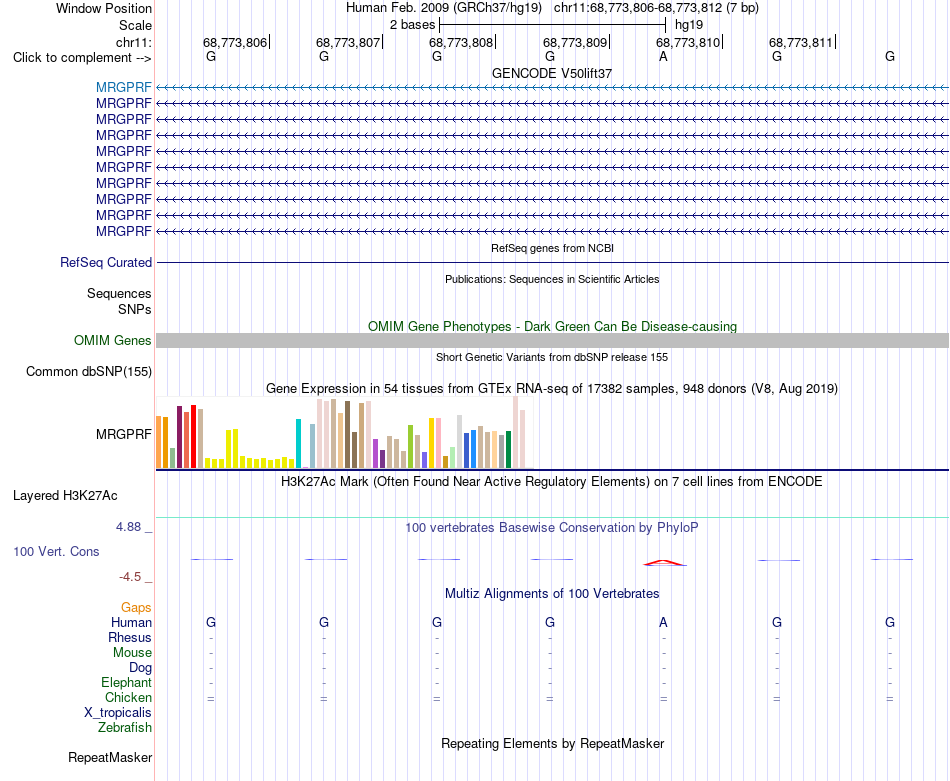Screen dimensions: 950x781
Task: Click the Elephant species label
Action: click(126, 682)
